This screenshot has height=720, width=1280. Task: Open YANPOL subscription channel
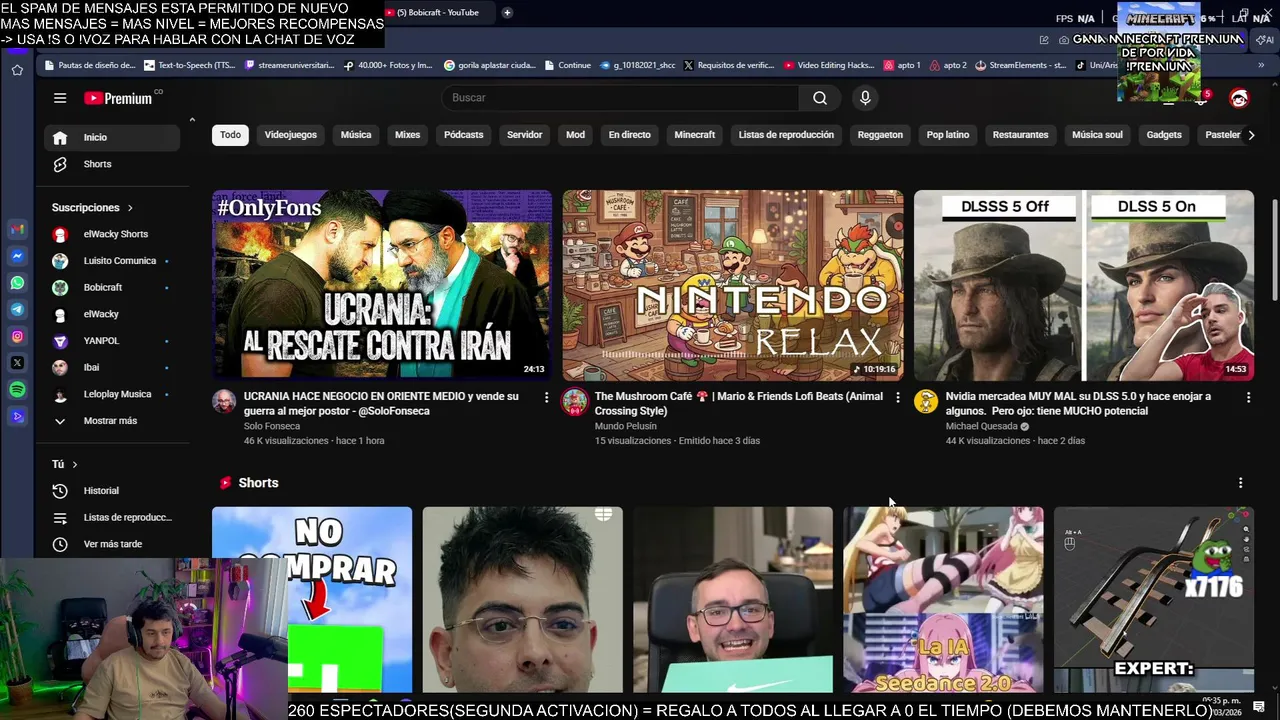point(112,341)
